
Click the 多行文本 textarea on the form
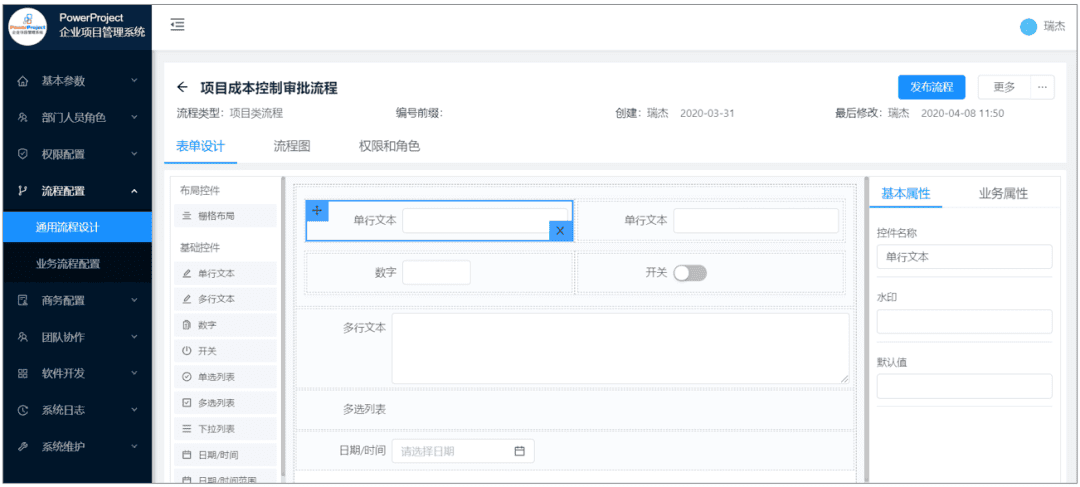pyautogui.click(x=621, y=348)
